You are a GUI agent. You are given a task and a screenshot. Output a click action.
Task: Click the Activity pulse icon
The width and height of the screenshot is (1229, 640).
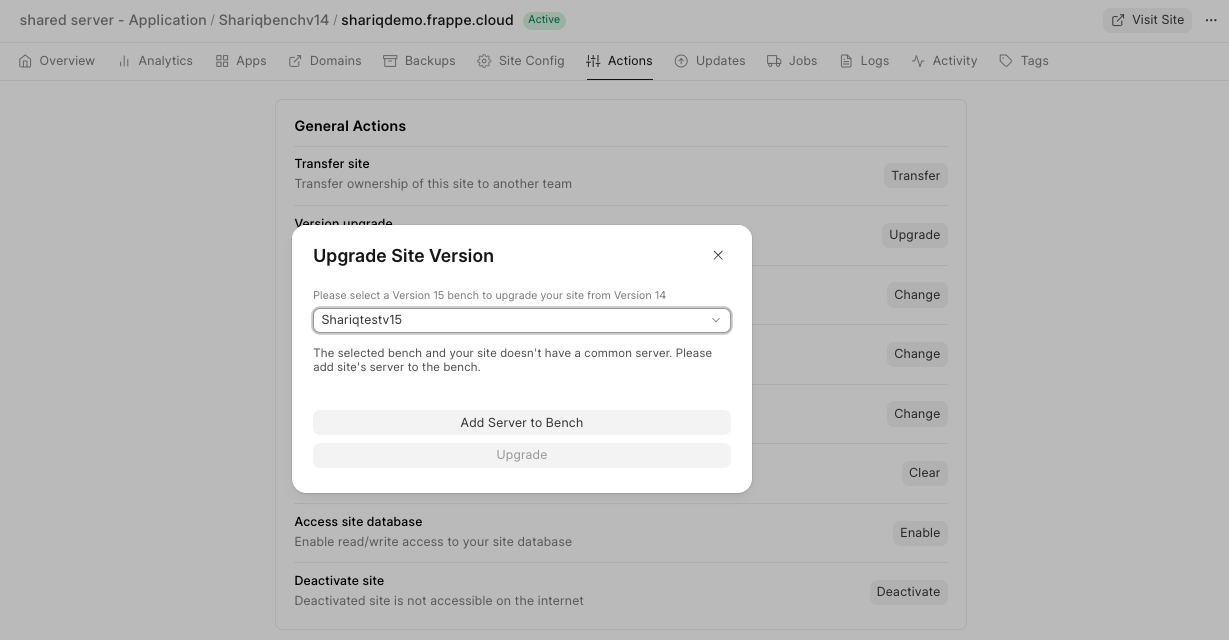[918, 61]
